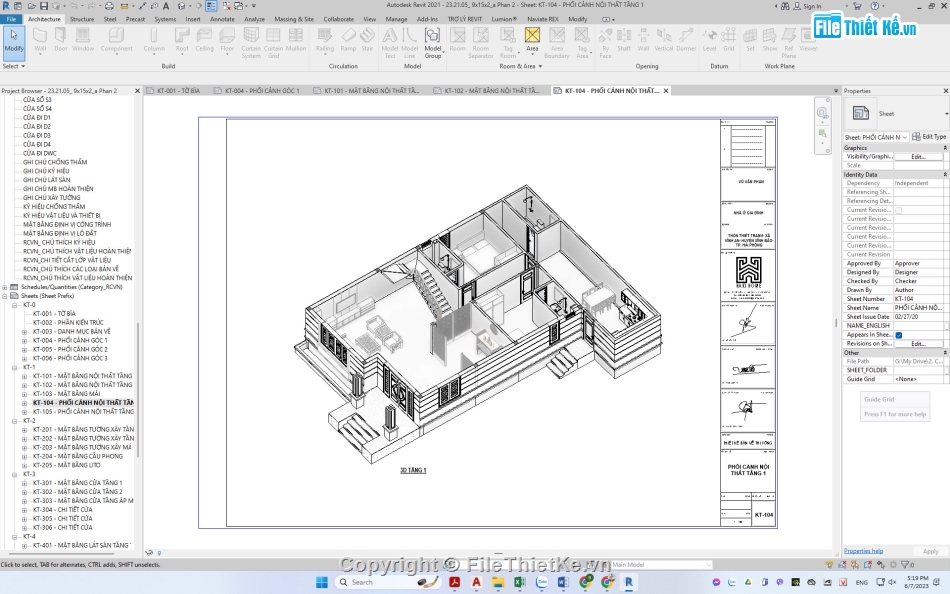Open the Structure ribbon tab
Image resolution: width=950 pixels, height=594 pixels.
pos(82,19)
